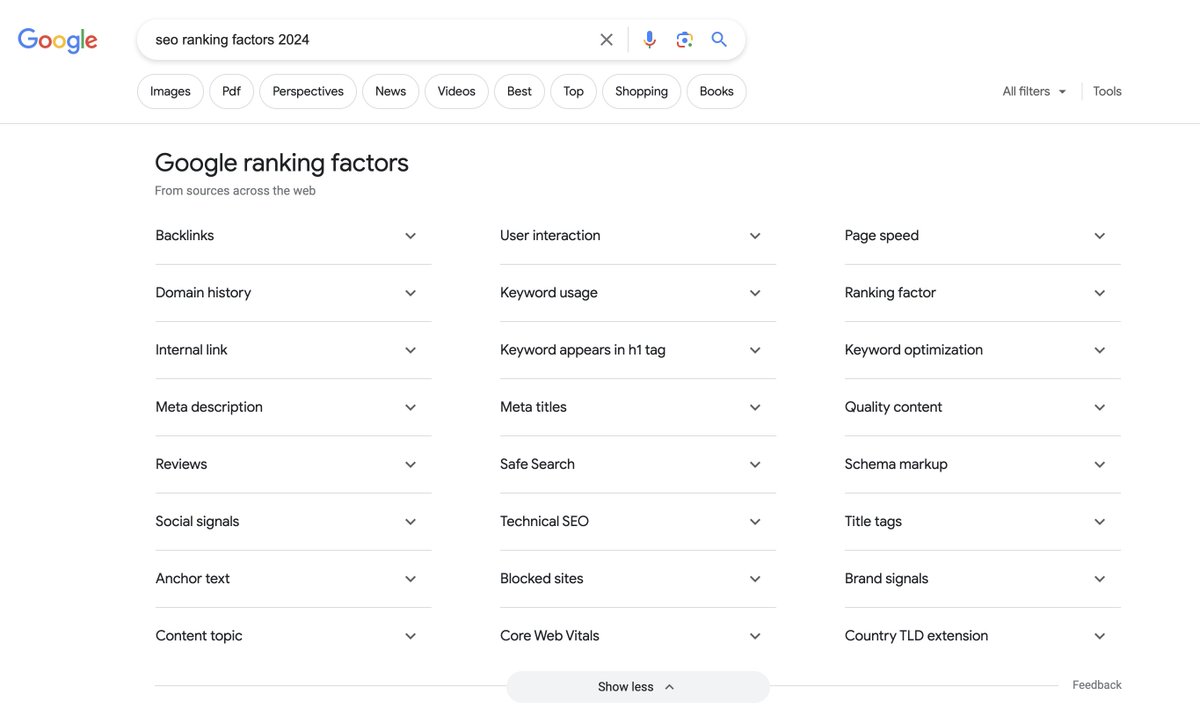
Task: Expand the Technical SEO chevron
Action: pos(755,521)
